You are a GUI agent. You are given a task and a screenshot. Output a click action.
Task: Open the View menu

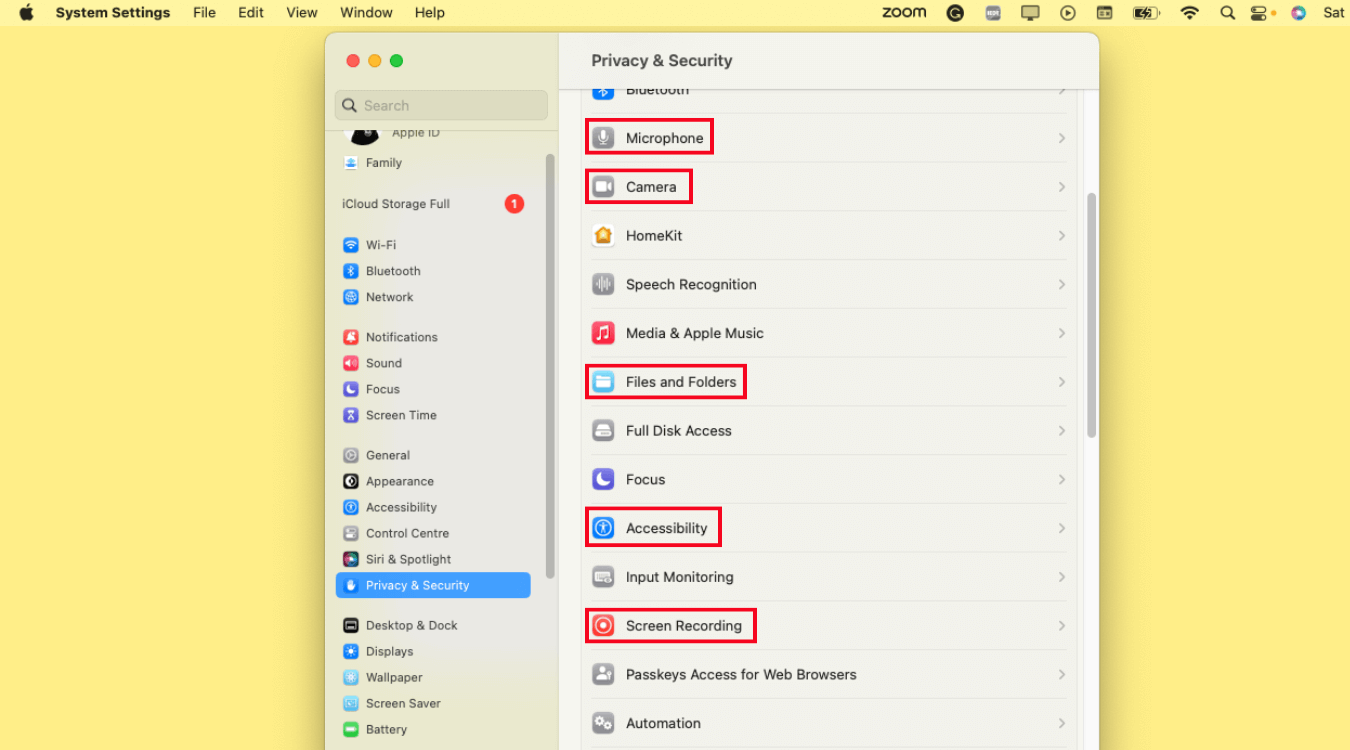302,13
